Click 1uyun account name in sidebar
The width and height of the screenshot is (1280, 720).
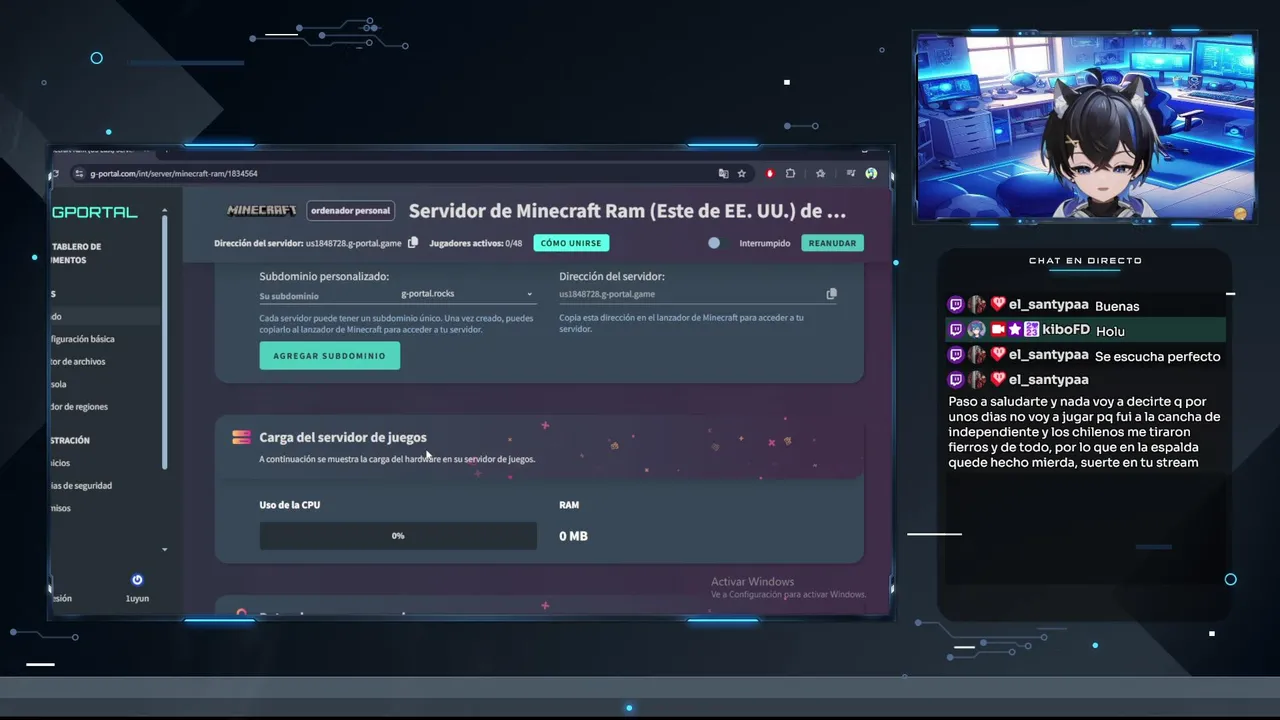(x=137, y=598)
